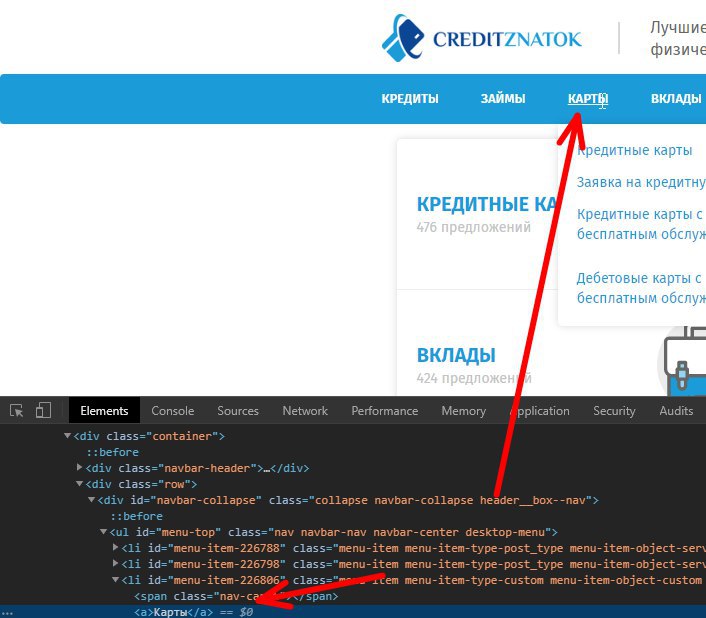Select the ::before line under container
The height and width of the screenshot is (618, 706).
pos(113,452)
